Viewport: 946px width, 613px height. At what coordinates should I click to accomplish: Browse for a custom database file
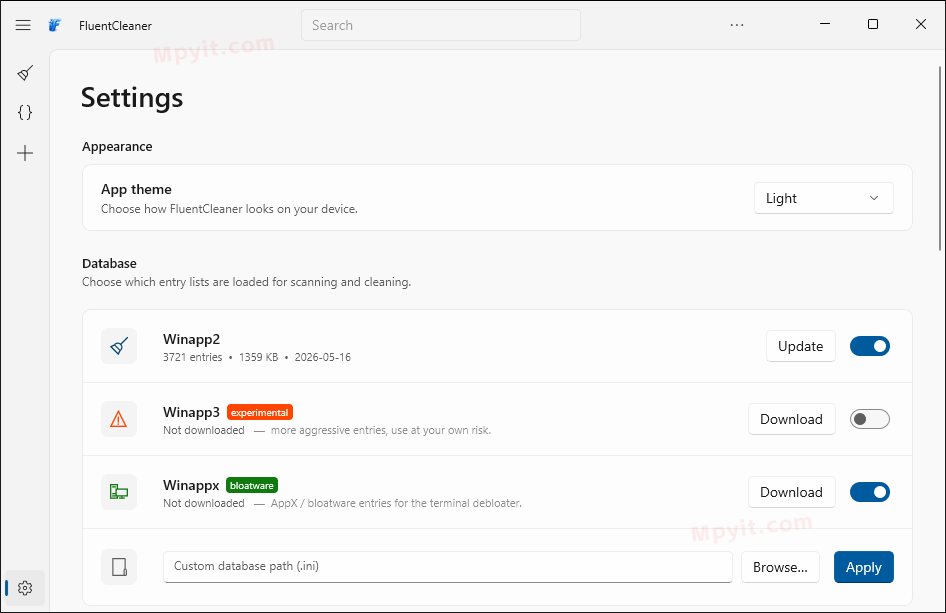(780, 567)
